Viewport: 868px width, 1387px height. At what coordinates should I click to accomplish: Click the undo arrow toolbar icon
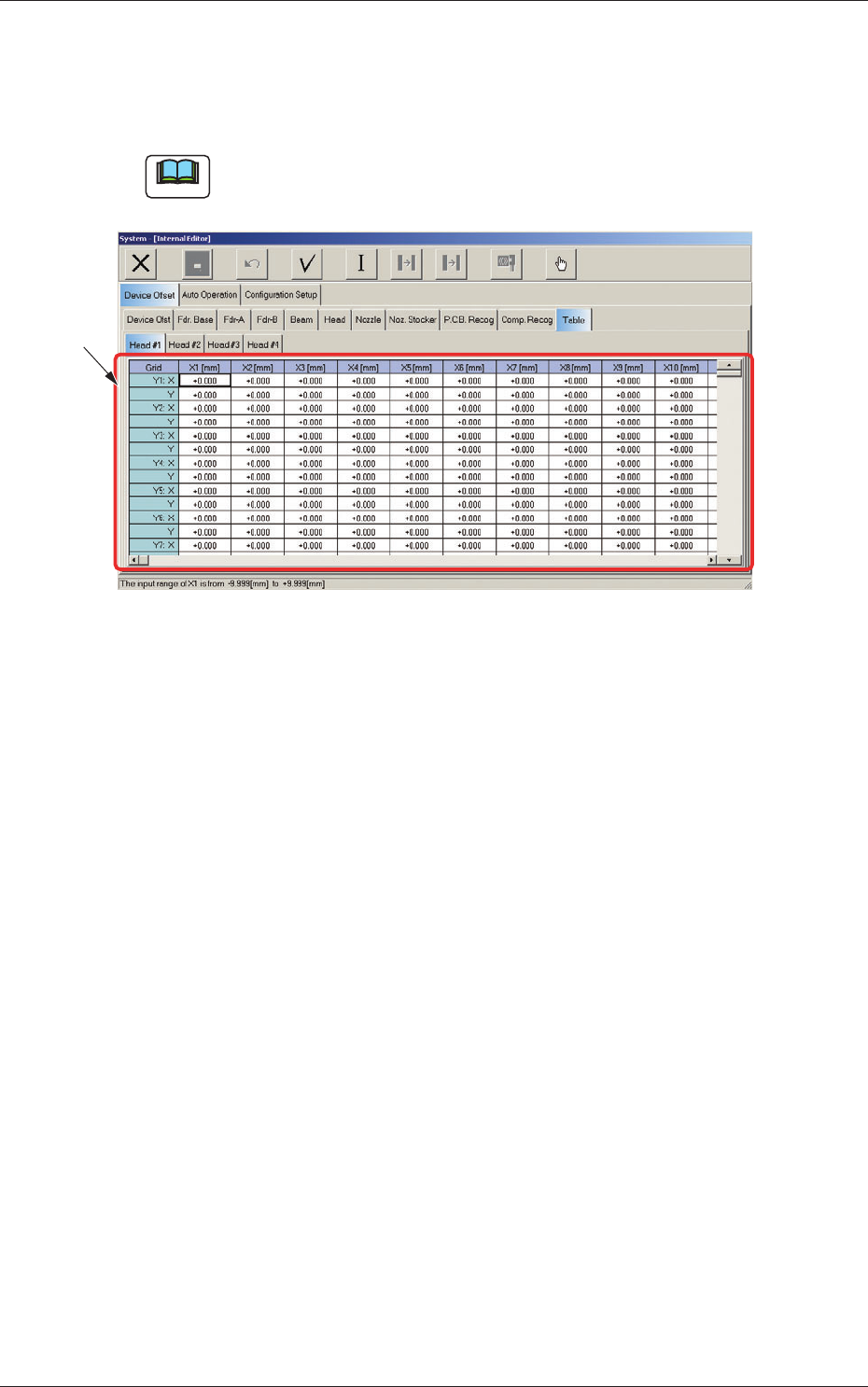[252, 263]
